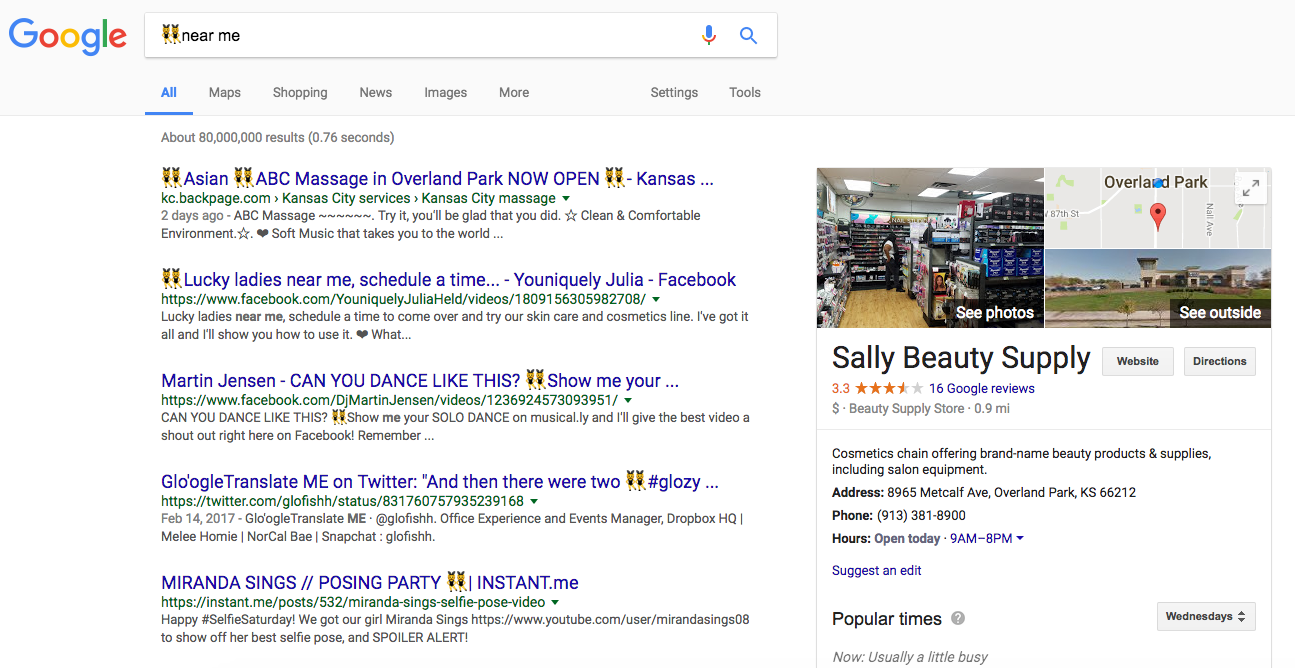Expand arrow next to instant.me URL
1295x668 pixels.
click(555, 603)
